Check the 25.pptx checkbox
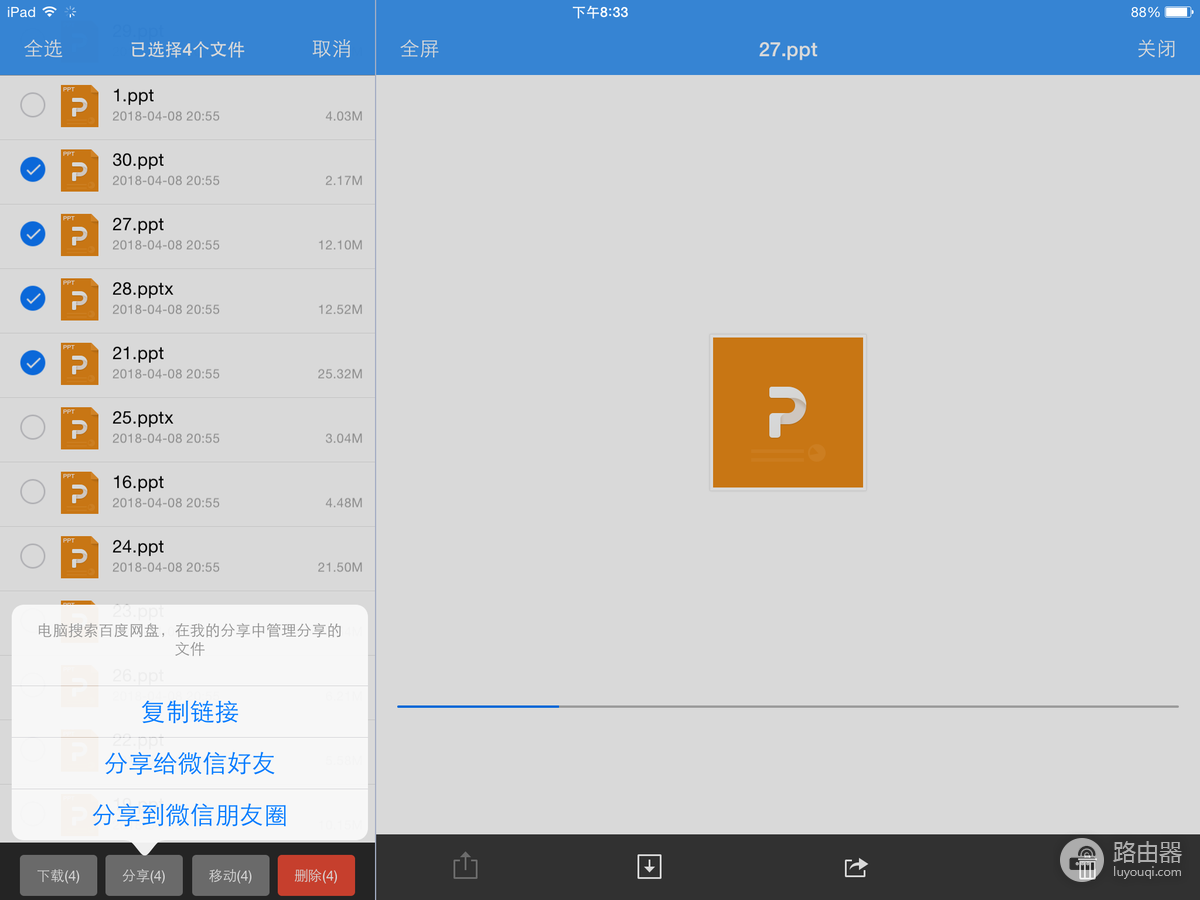 33,428
